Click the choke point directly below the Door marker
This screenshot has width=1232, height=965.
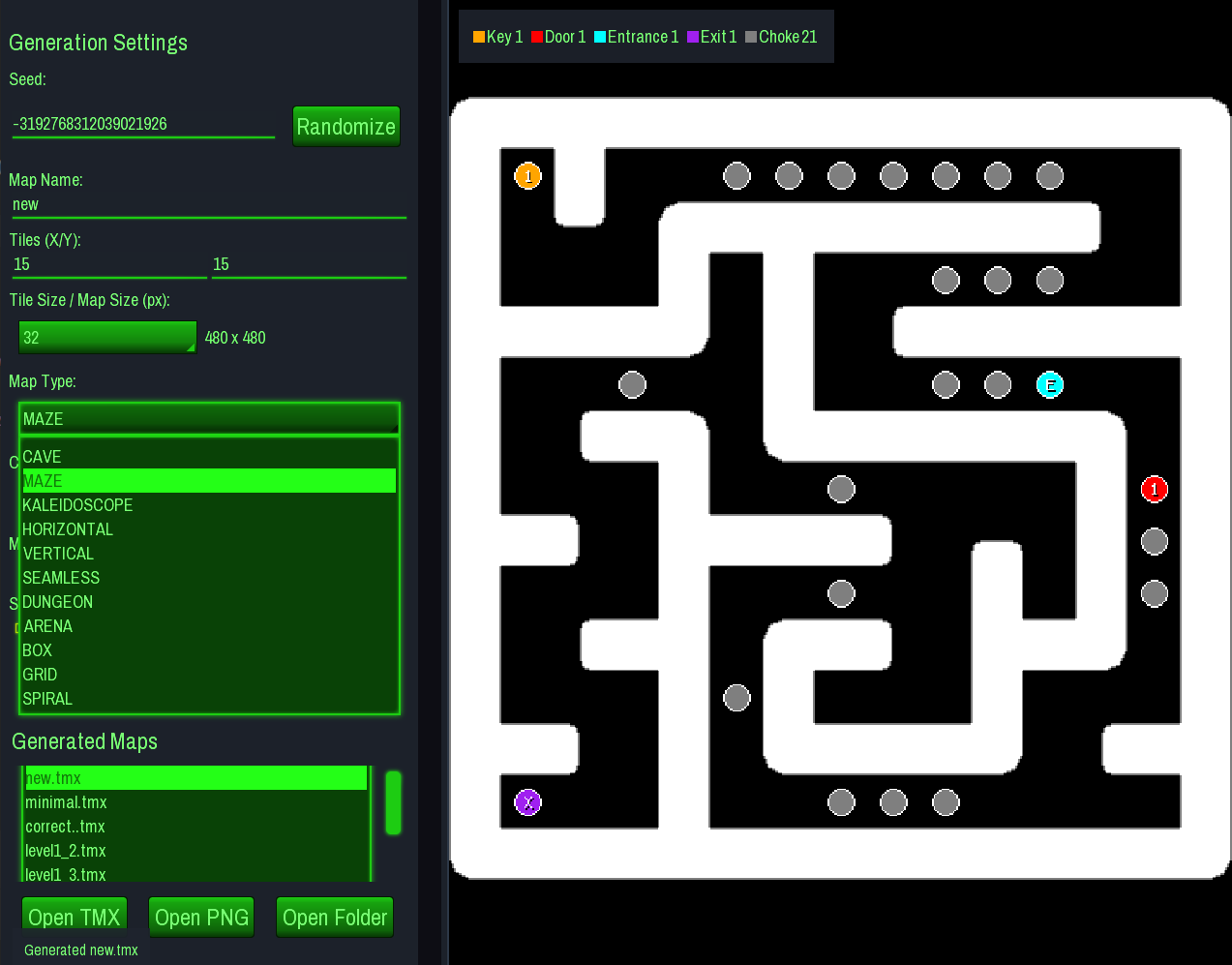point(1154,542)
